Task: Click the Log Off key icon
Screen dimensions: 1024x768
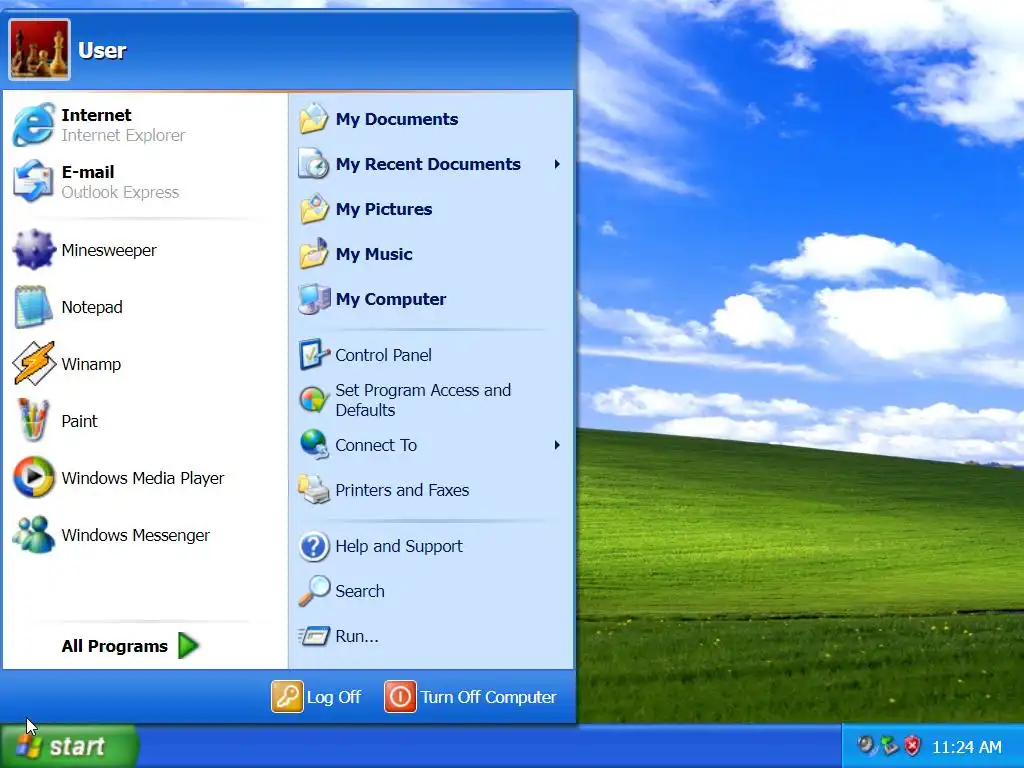Action: tap(287, 696)
